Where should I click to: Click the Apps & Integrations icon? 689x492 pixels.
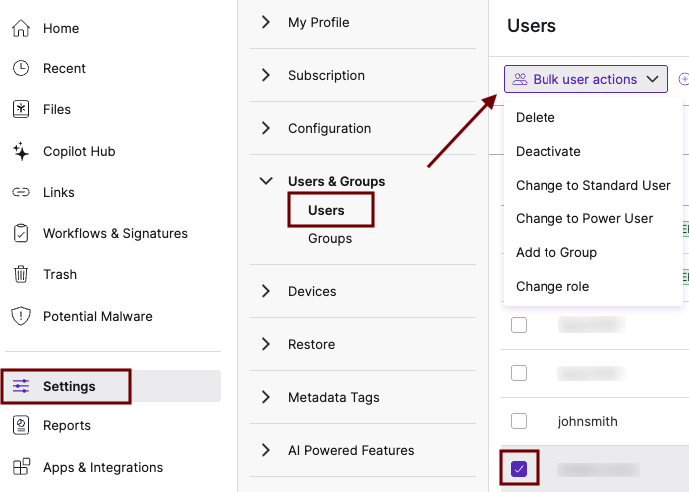pos(21,467)
